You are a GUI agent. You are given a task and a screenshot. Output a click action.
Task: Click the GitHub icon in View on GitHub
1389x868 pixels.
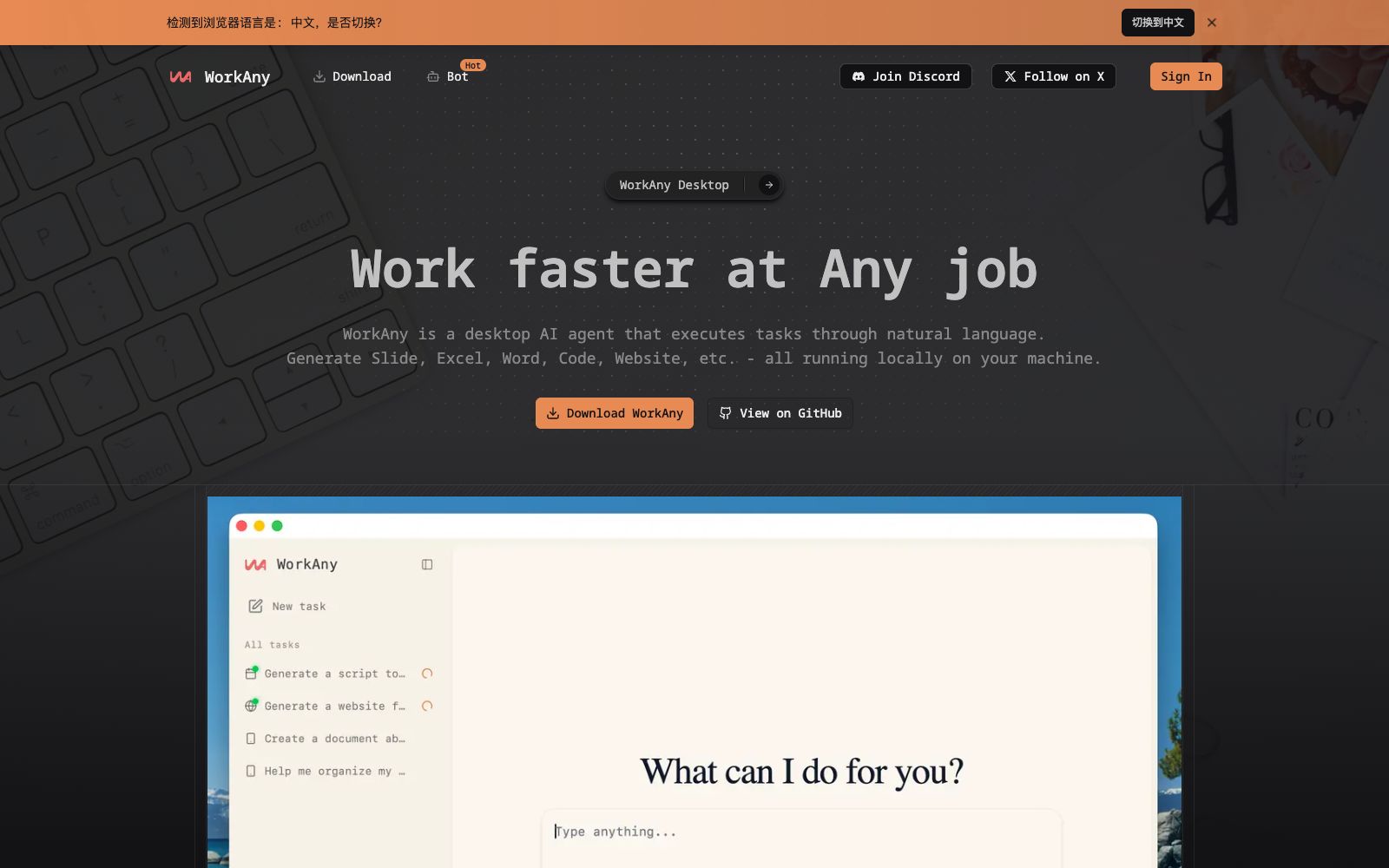726,413
